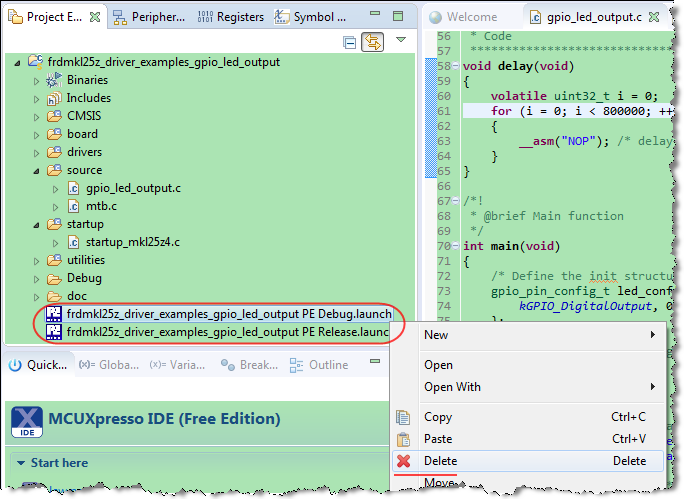The height and width of the screenshot is (499, 684).
Task: Expand the Debug folder
Action: tap(37, 279)
